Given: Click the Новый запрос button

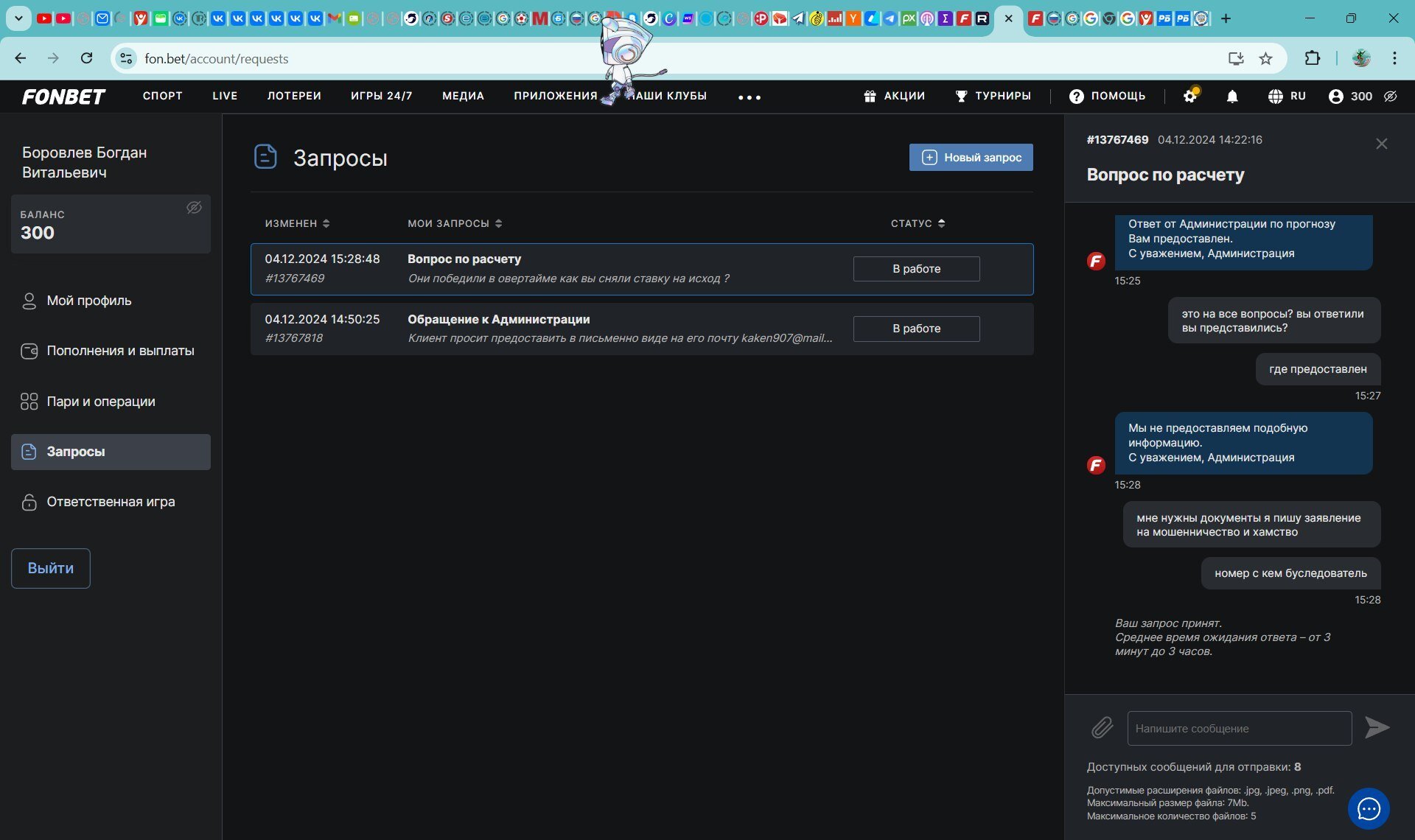Looking at the screenshot, I should click(x=971, y=158).
